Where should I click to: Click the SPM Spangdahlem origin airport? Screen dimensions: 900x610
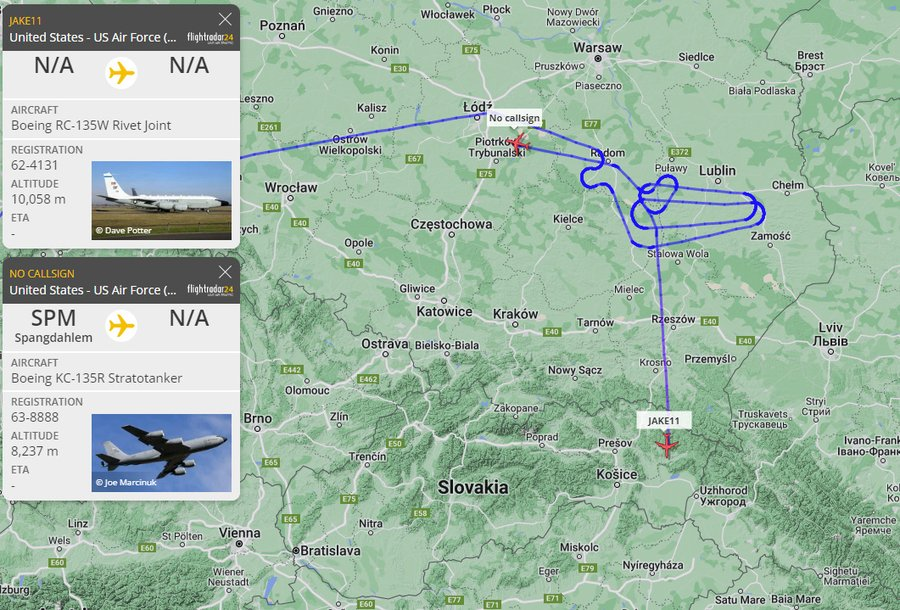click(x=53, y=325)
